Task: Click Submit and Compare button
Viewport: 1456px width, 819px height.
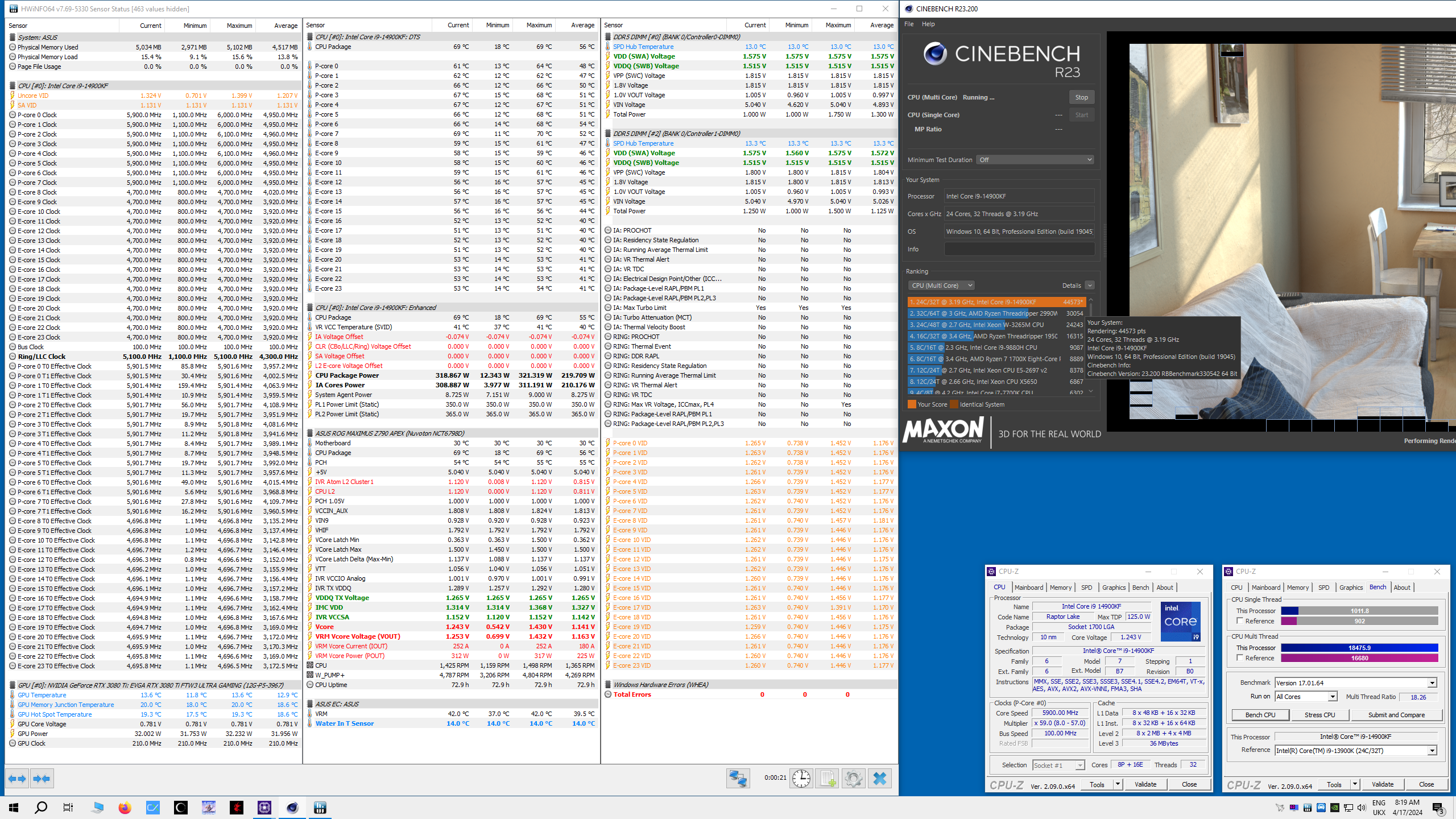Action: (1396, 715)
